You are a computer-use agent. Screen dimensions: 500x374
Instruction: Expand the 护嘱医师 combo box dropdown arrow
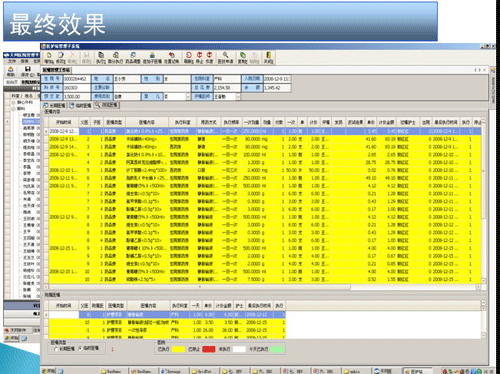coord(238,97)
